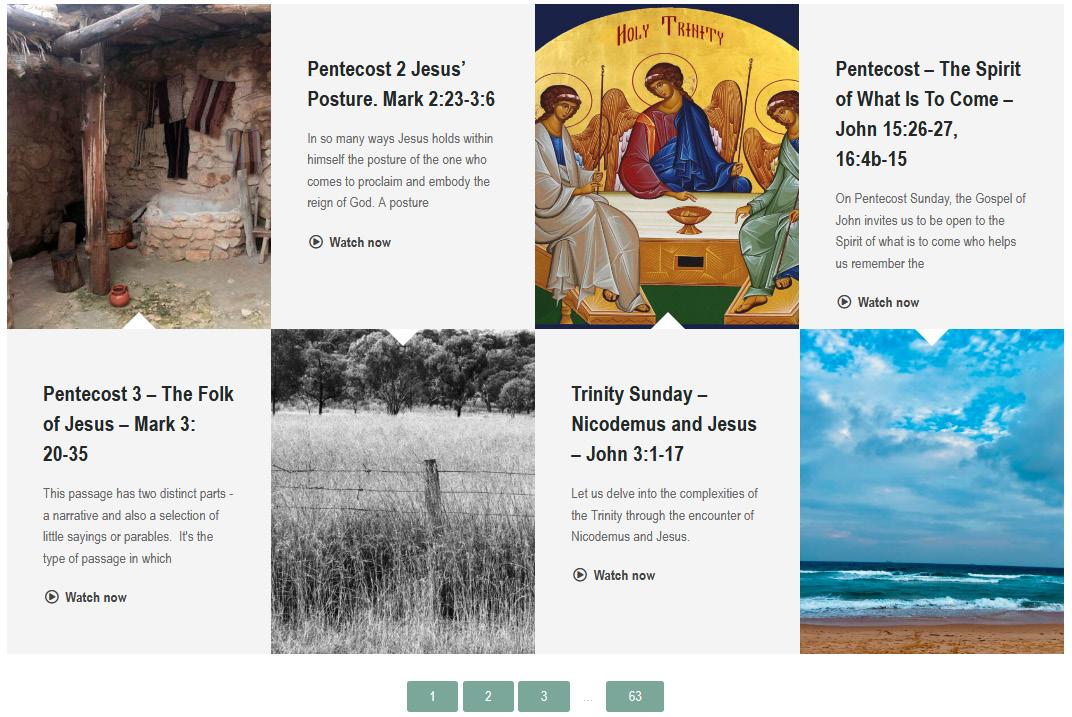The height and width of the screenshot is (717, 1072).
Task: Go to pagination page 2
Action: pos(488,696)
